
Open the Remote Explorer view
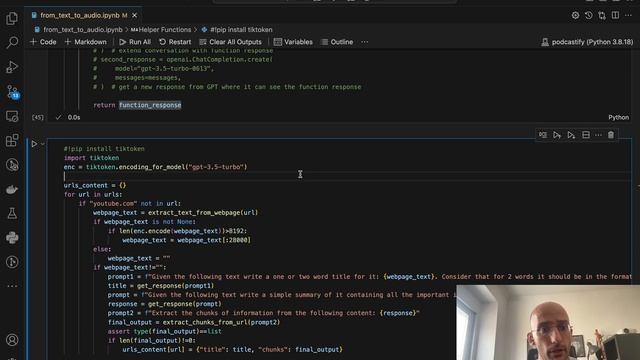point(12,116)
